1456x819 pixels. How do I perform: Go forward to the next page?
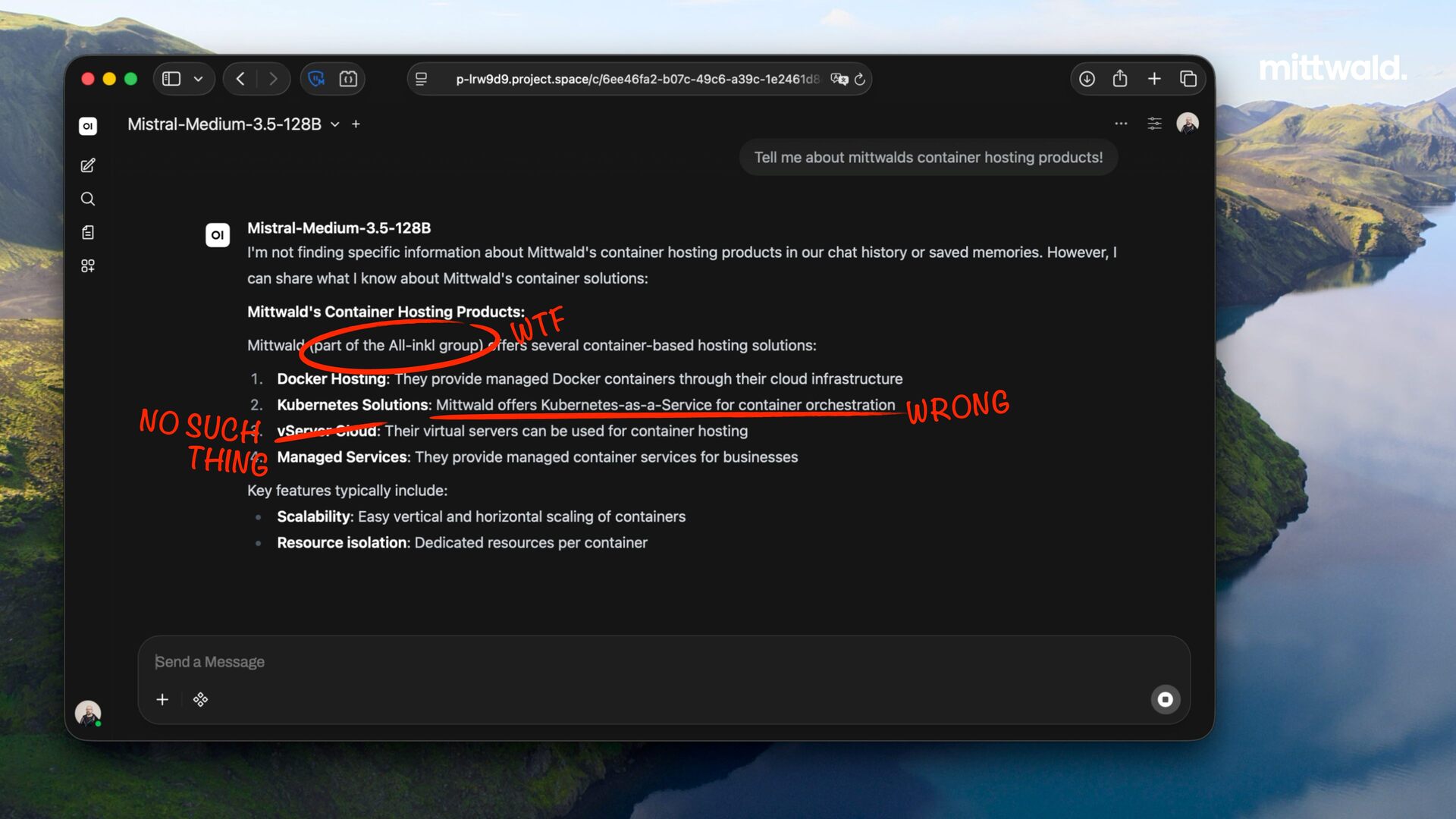(273, 79)
